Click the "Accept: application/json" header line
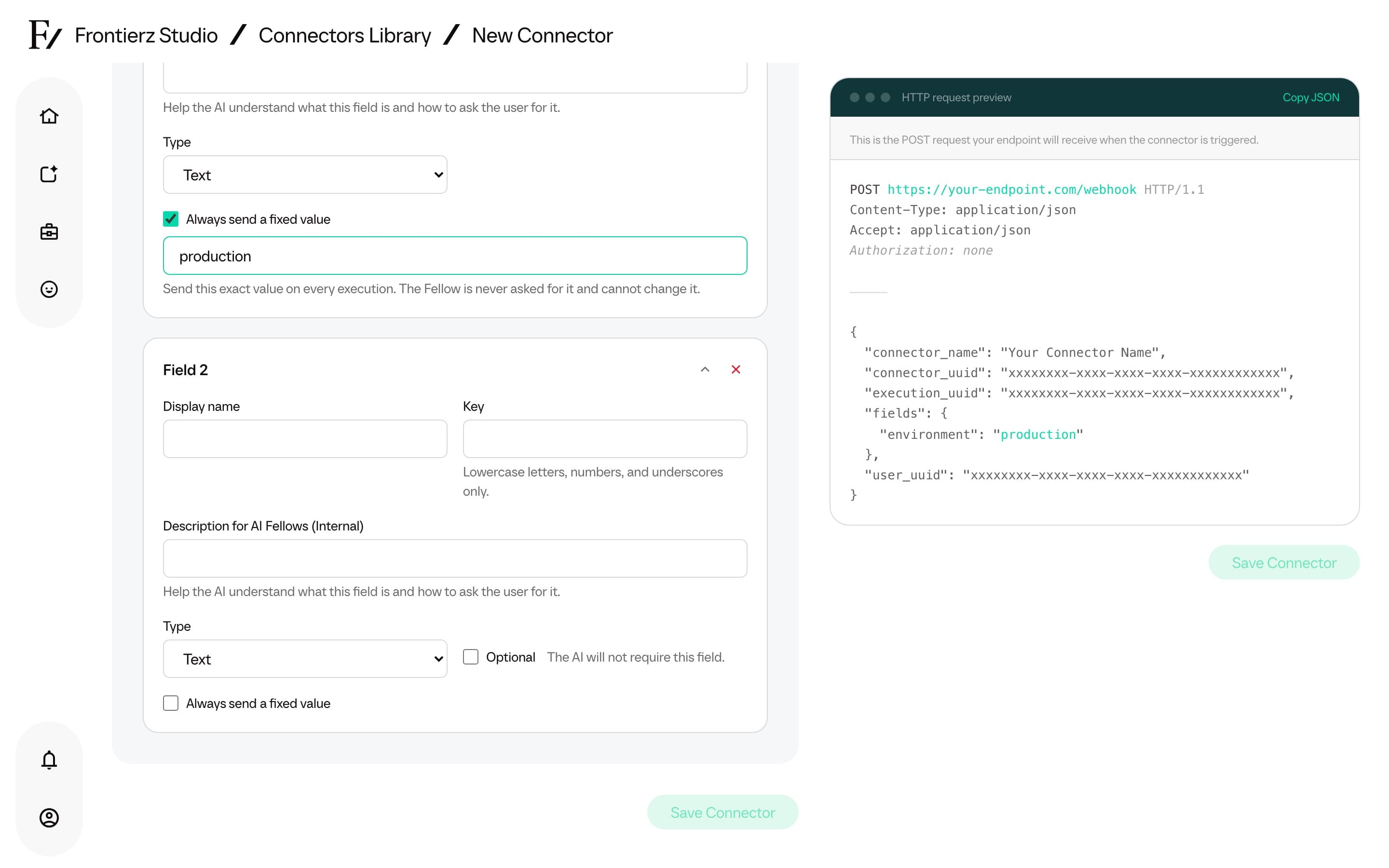This screenshot has width=1389, height=868. pyautogui.click(x=940, y=230)
